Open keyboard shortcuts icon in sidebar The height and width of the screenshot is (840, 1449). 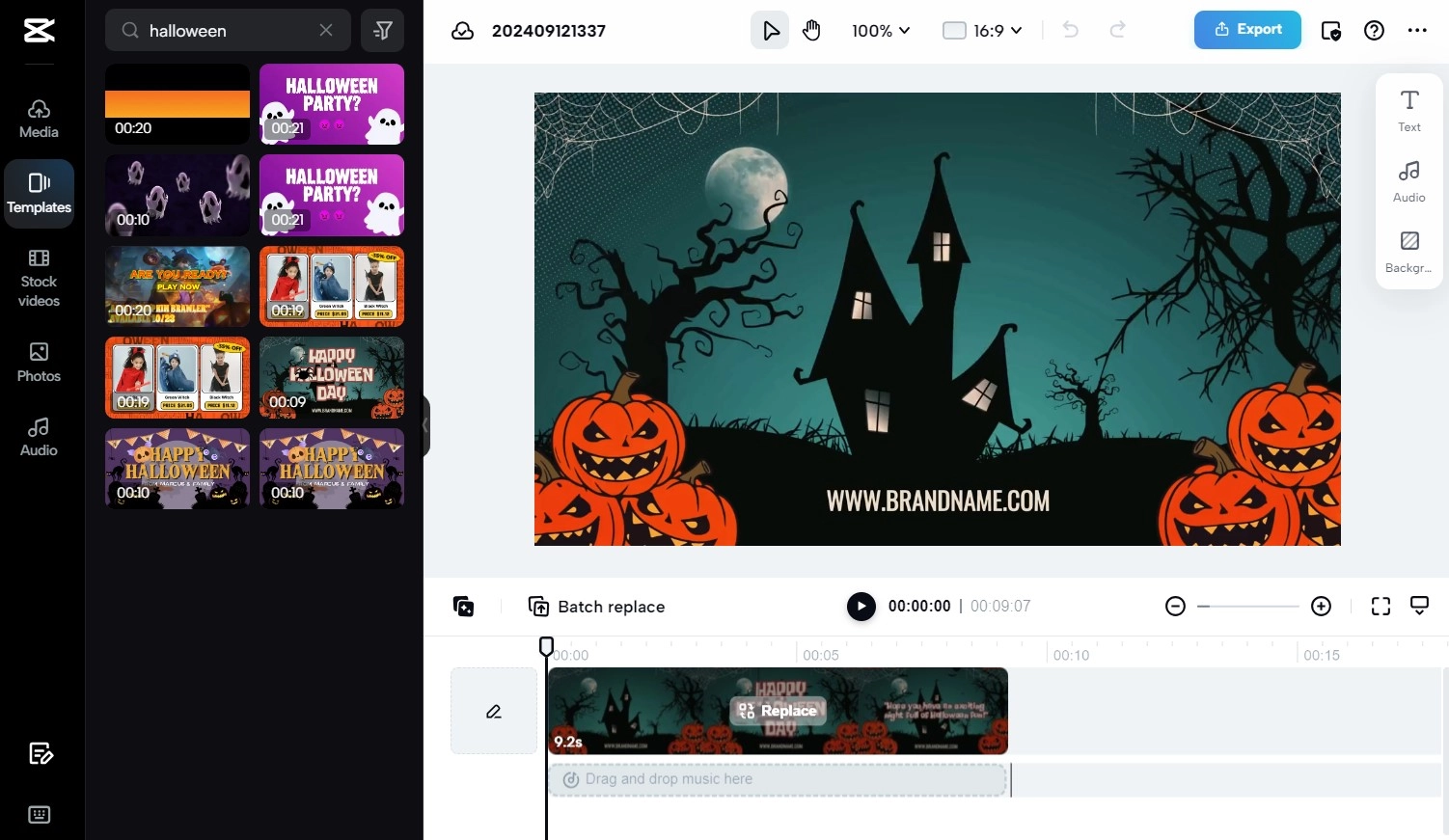click(40, 815)
